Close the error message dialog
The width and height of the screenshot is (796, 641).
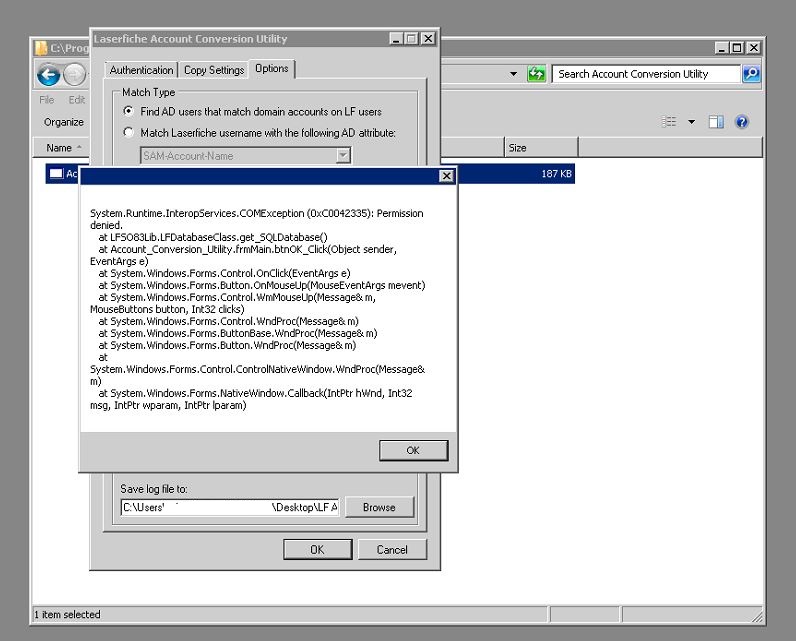coord(446,176)
